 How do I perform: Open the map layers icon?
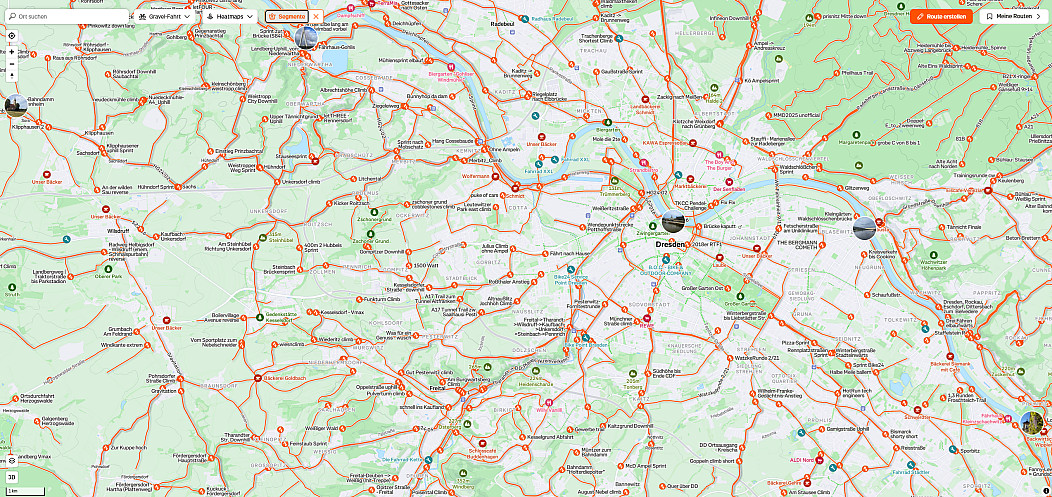(11, 461)
